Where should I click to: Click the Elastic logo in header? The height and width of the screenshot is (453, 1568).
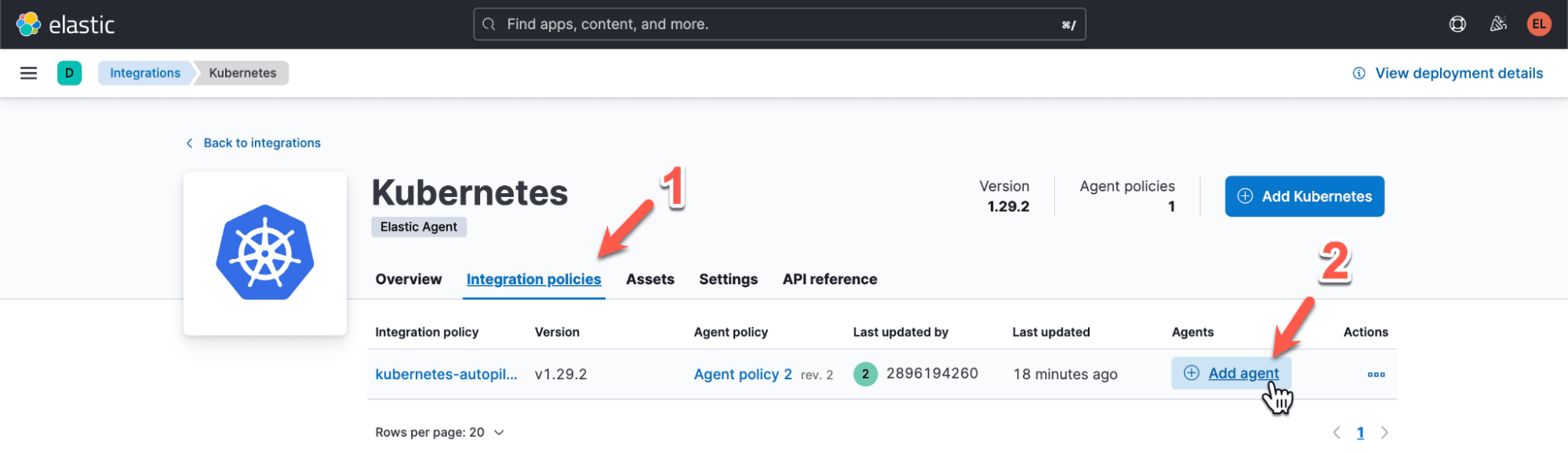(x=66, y=24)
